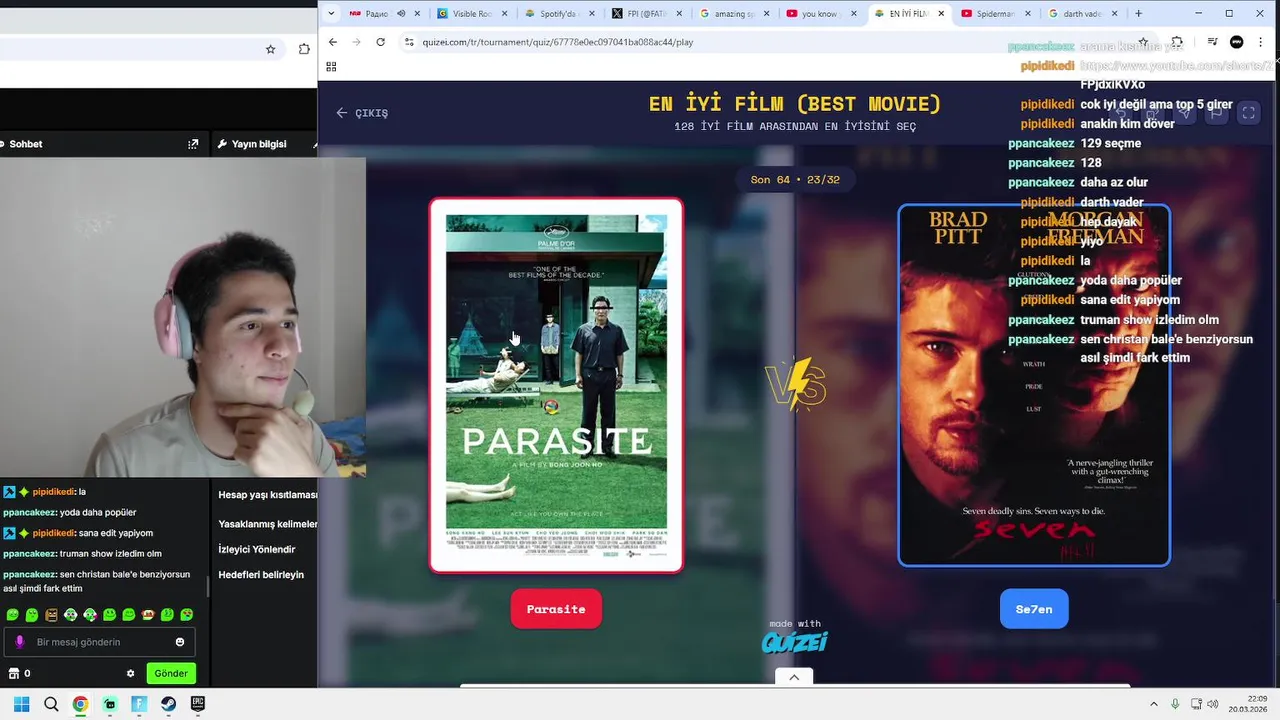This screenshot has height=720, width=1280.
Task: Click the chat message input field
Action: [100, 642]
